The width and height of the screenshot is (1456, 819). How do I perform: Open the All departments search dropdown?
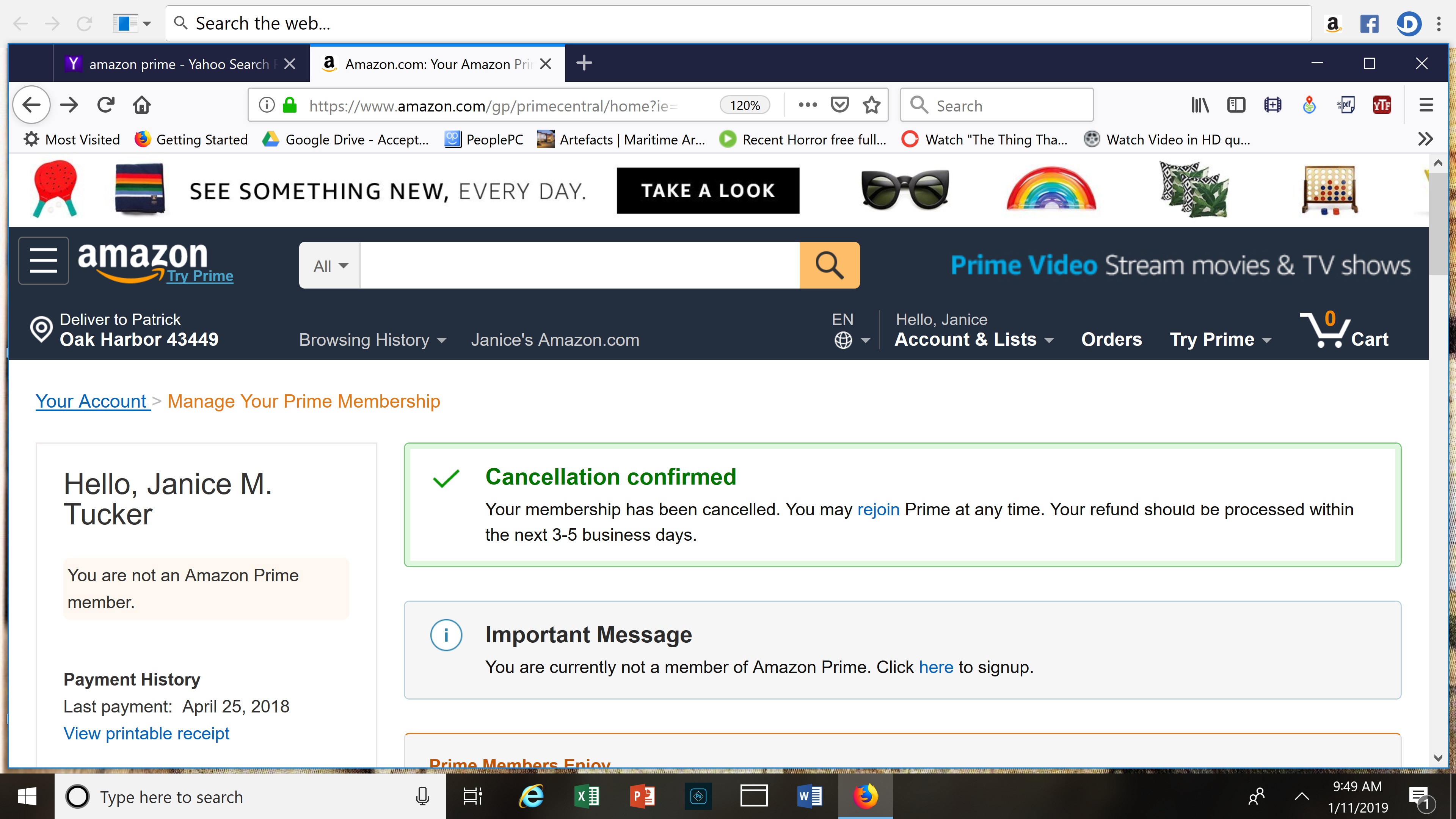330,265
